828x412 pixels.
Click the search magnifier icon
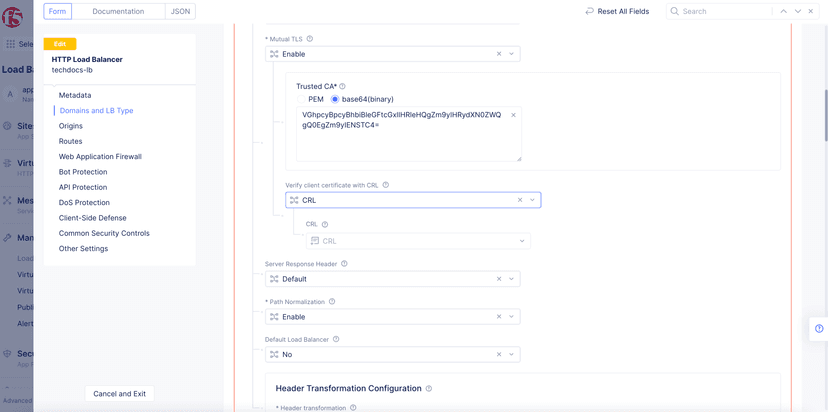pos(675,11)
